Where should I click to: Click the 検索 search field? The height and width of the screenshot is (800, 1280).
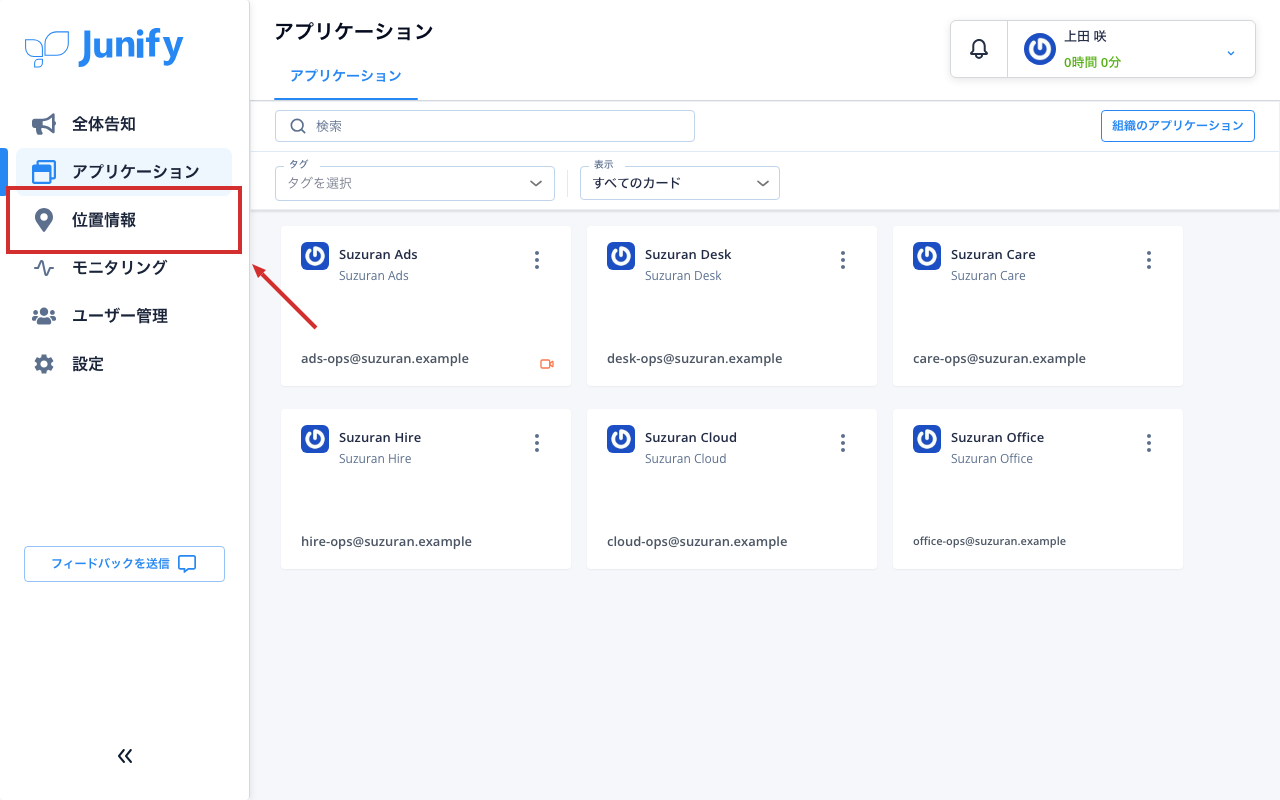pyautogui.click(x=485, y=126)
